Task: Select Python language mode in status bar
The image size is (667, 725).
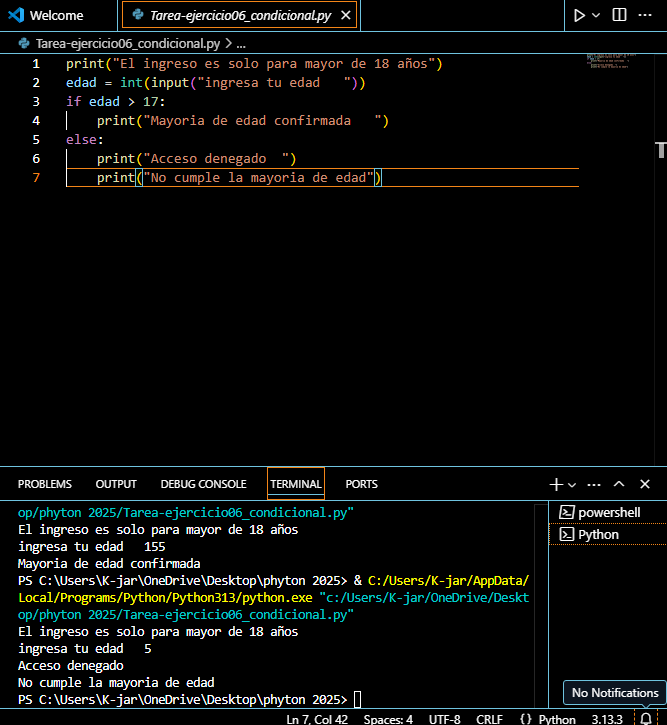Action: (557, 719)
